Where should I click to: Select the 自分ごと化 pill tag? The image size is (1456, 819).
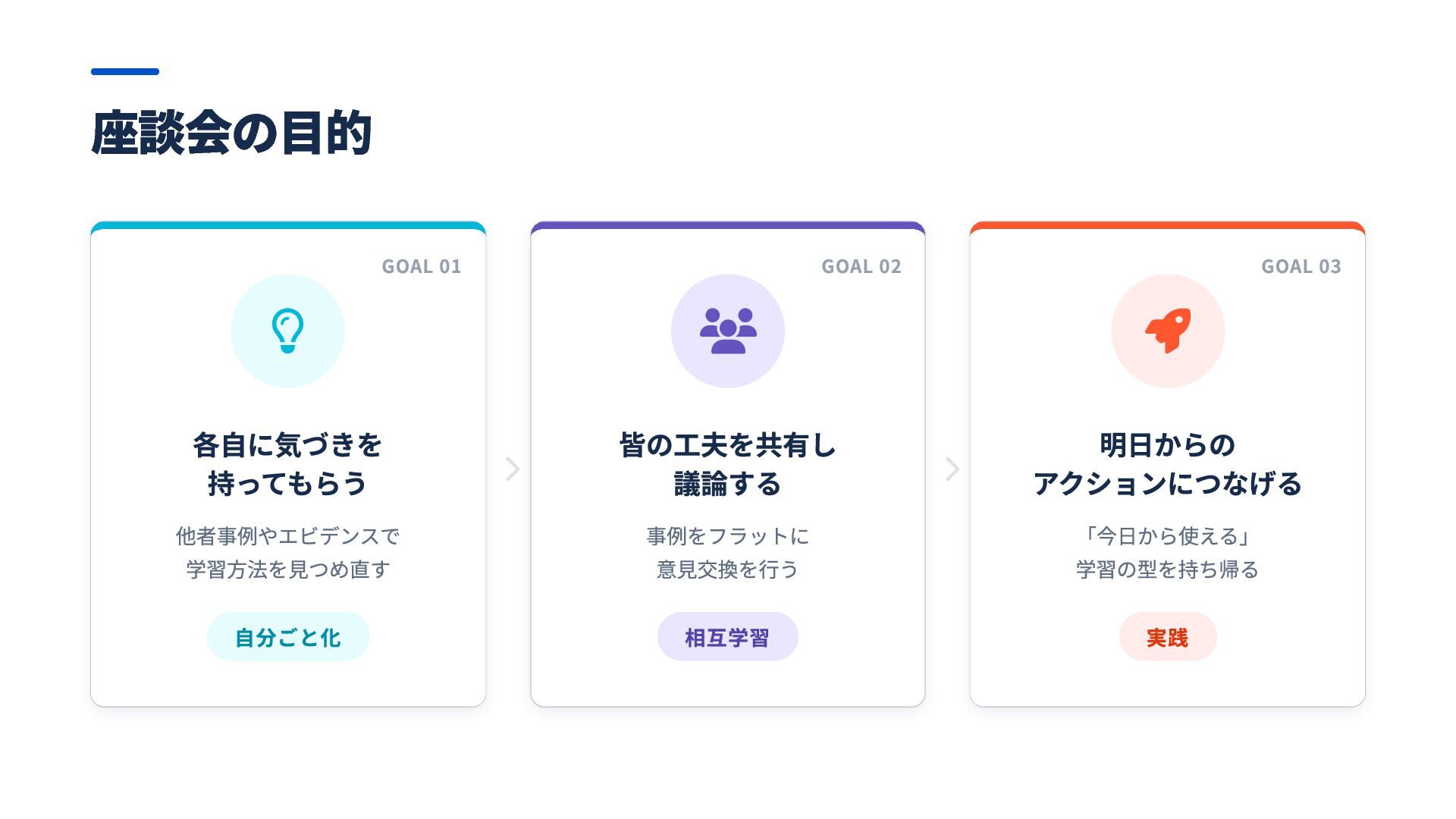tap(288, 637)
